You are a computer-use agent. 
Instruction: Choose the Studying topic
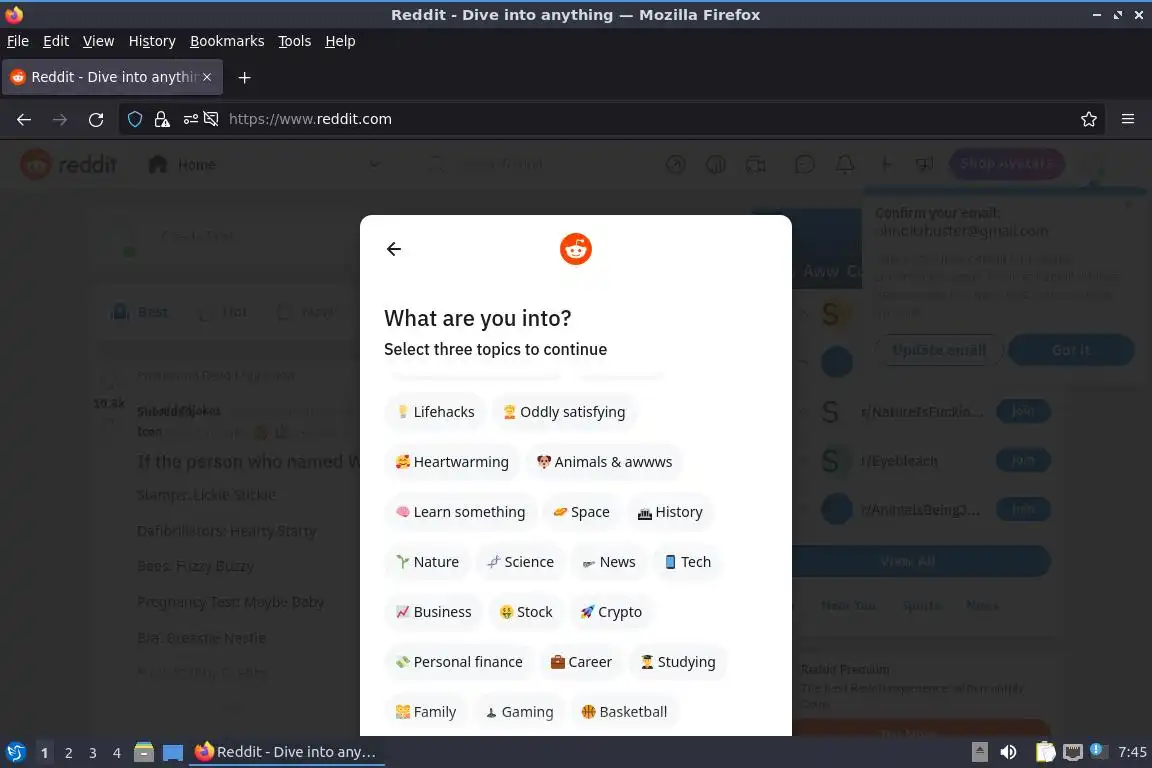tap(678, 662)
